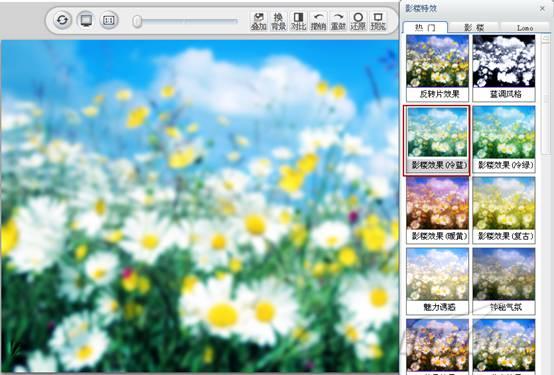This screenshot has height=375, width=554.
Task: Select the fit-to-screen monitor icon
Action: [86, 20]
